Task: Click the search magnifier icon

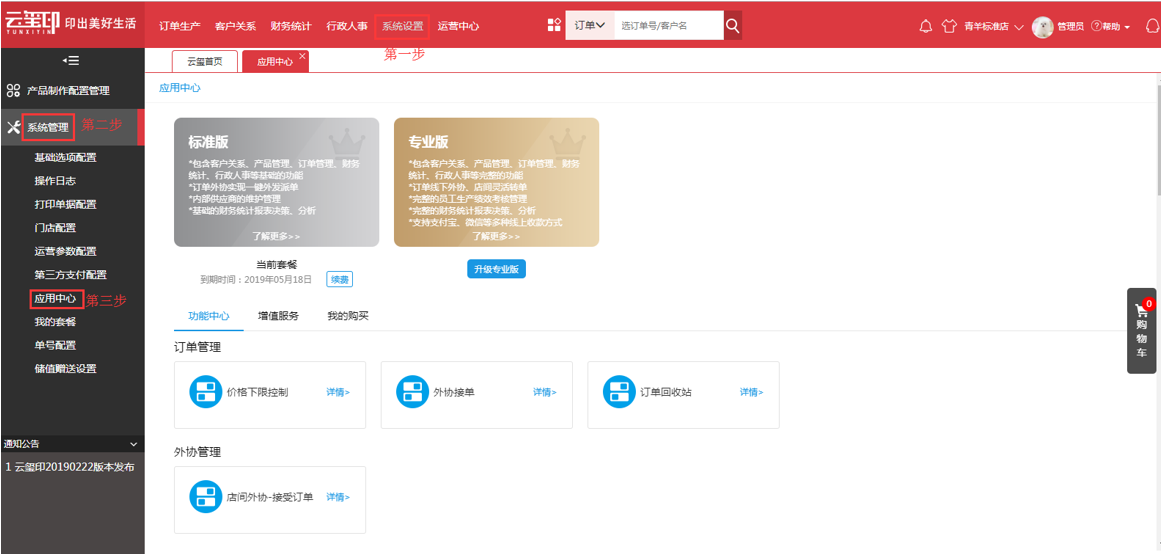Action: coord(732,25)
